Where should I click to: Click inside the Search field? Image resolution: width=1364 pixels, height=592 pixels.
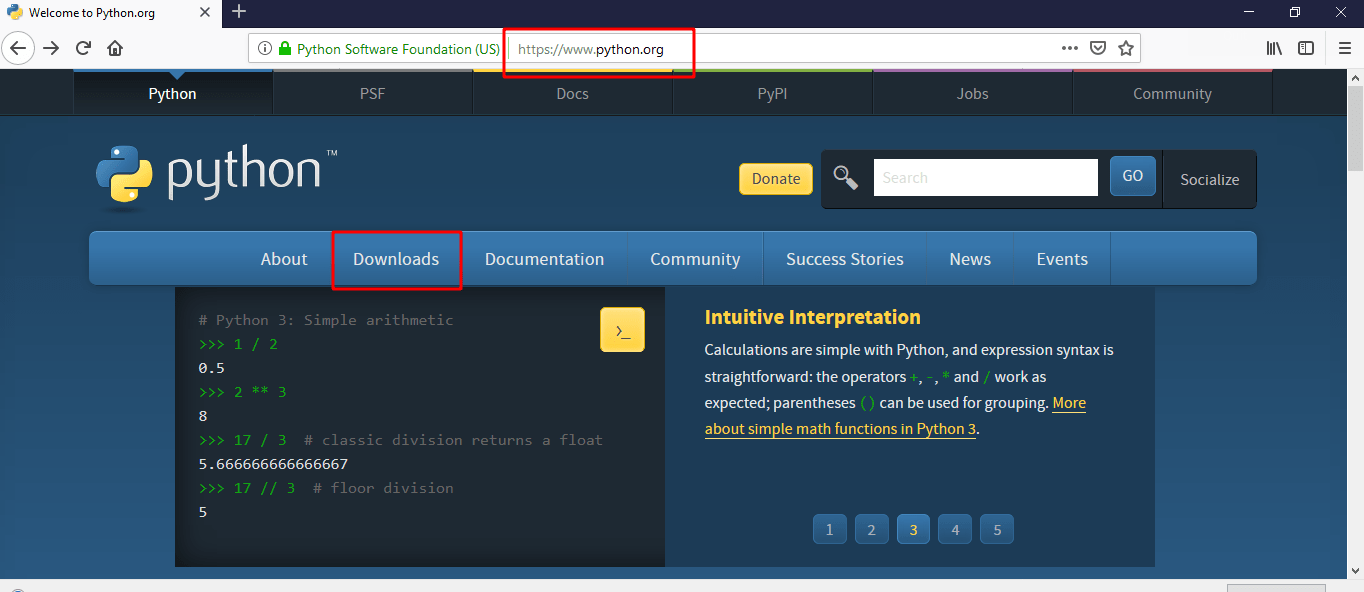(x=985, y=177)
